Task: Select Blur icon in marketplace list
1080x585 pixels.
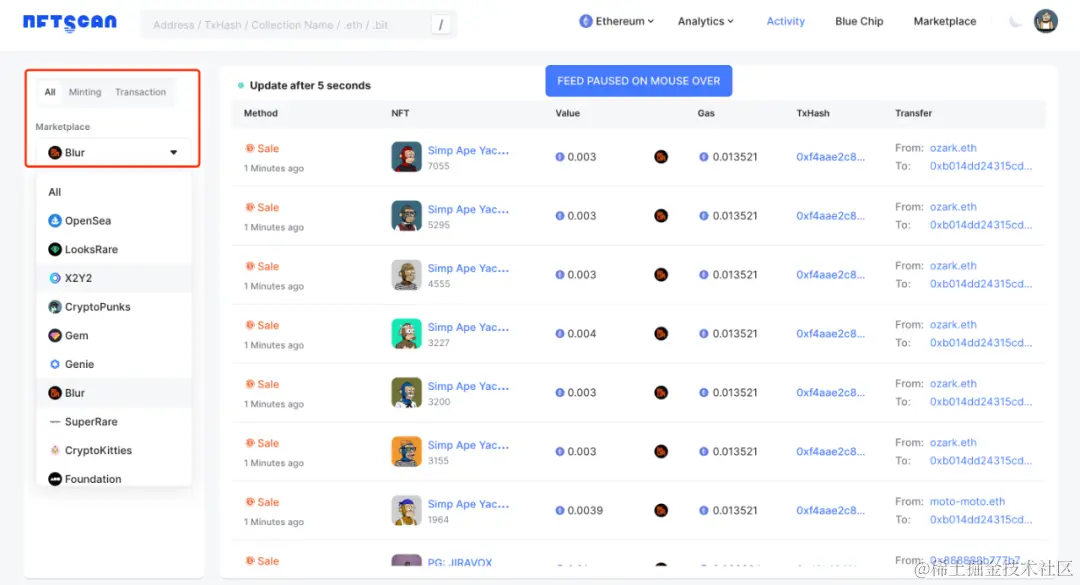Action: point(55,393)
